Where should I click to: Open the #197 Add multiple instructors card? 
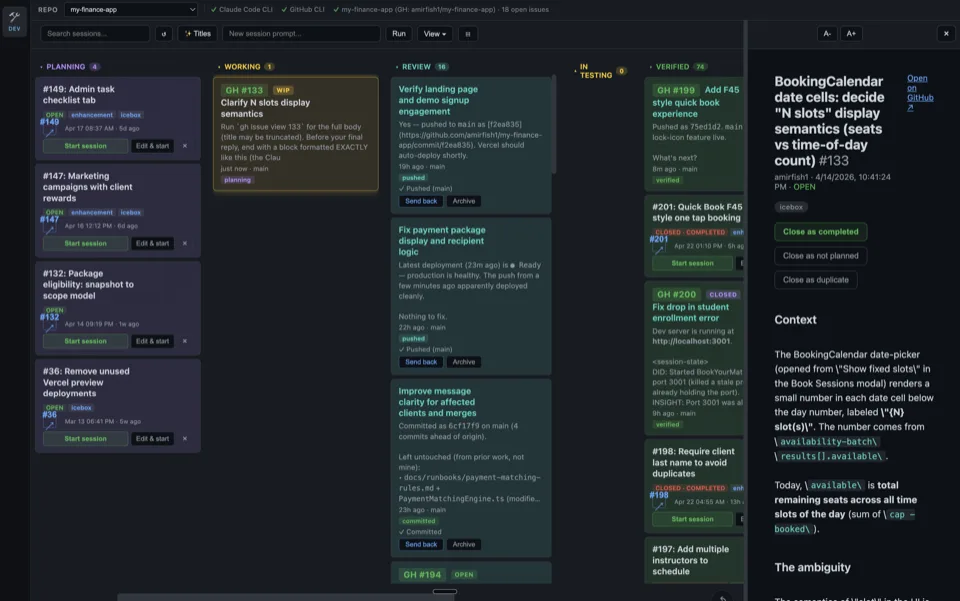pos(694,559)
